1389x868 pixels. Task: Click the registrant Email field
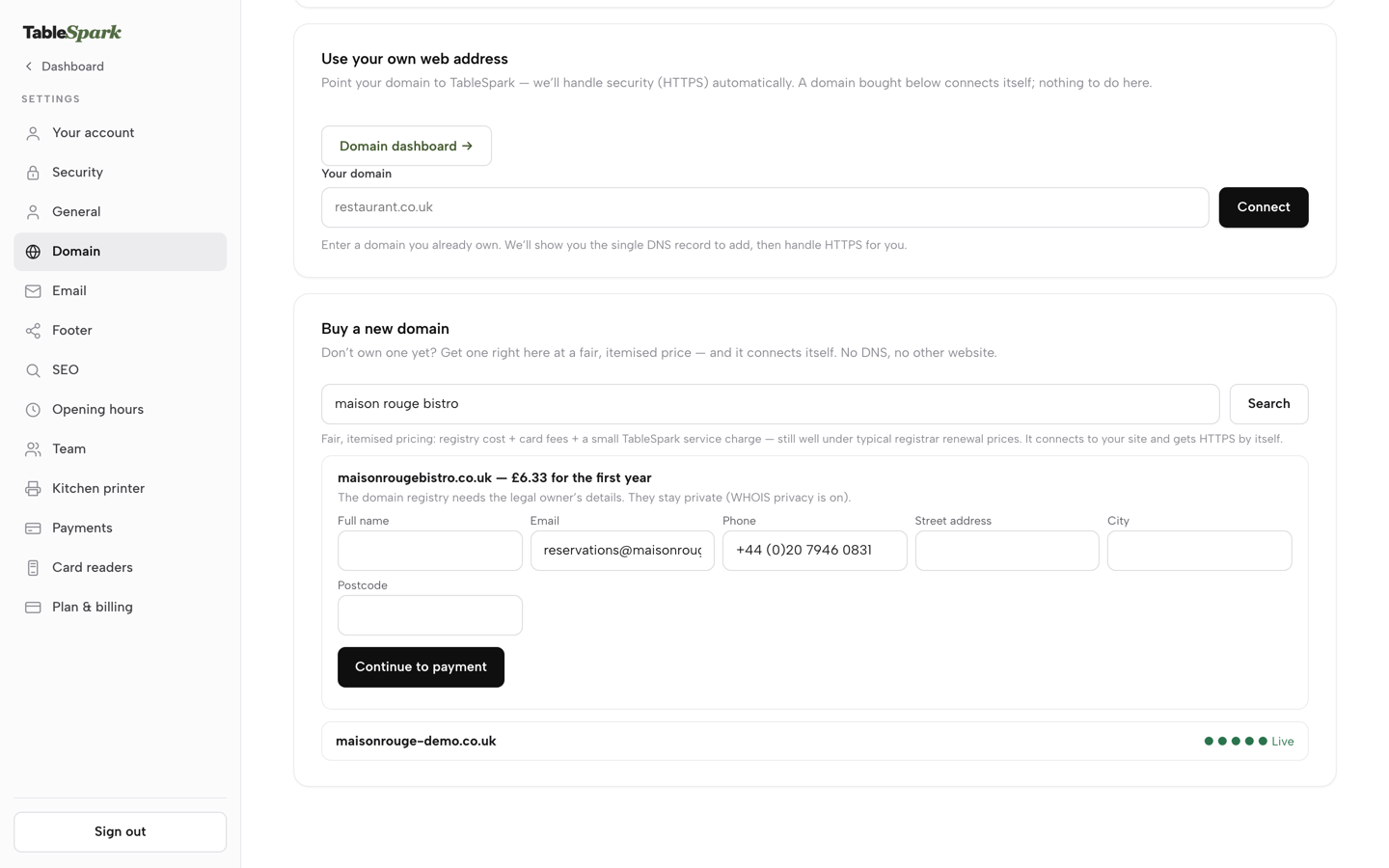622,551
